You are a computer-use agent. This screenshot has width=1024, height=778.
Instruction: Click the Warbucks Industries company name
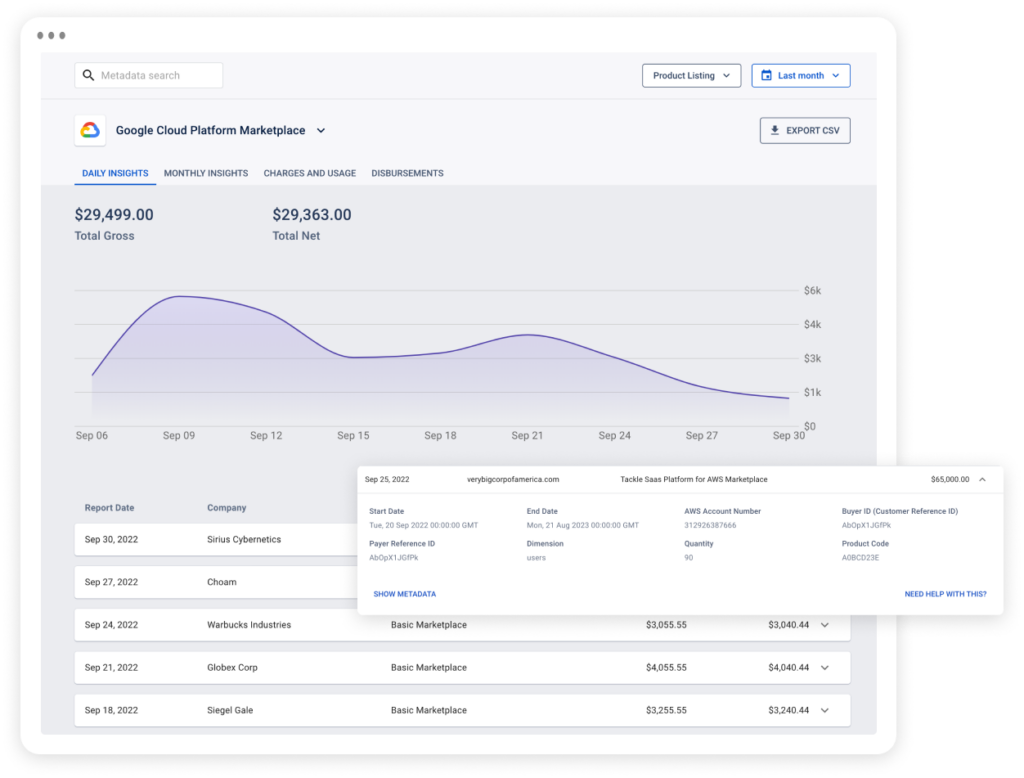(249, 625)
